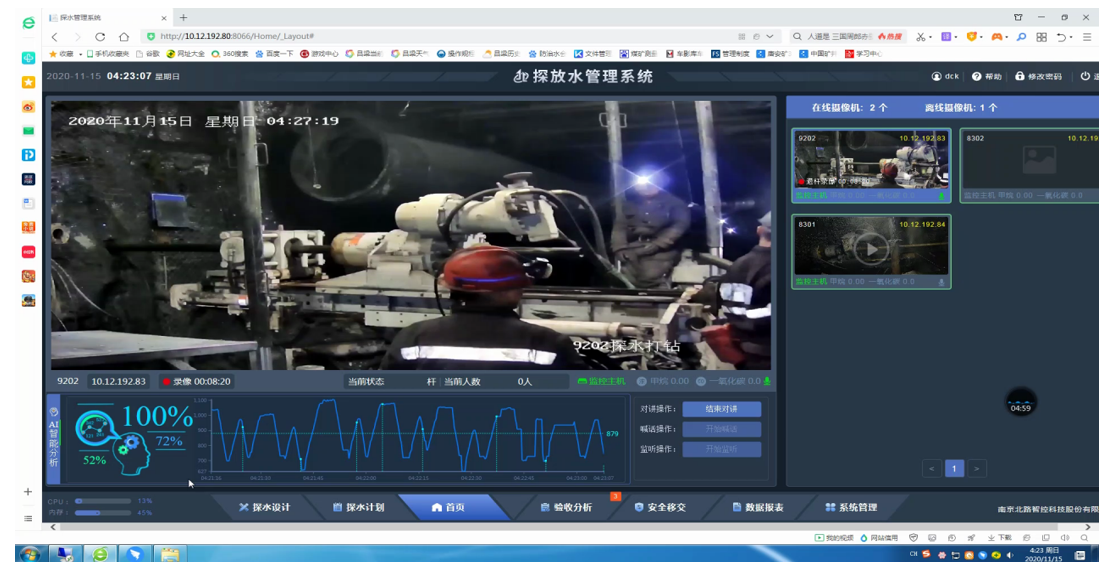Image resolution: width=1116 pixels, height=562 pixels.
Task: Click the 帮助 help icon
Action: [977, 76]
